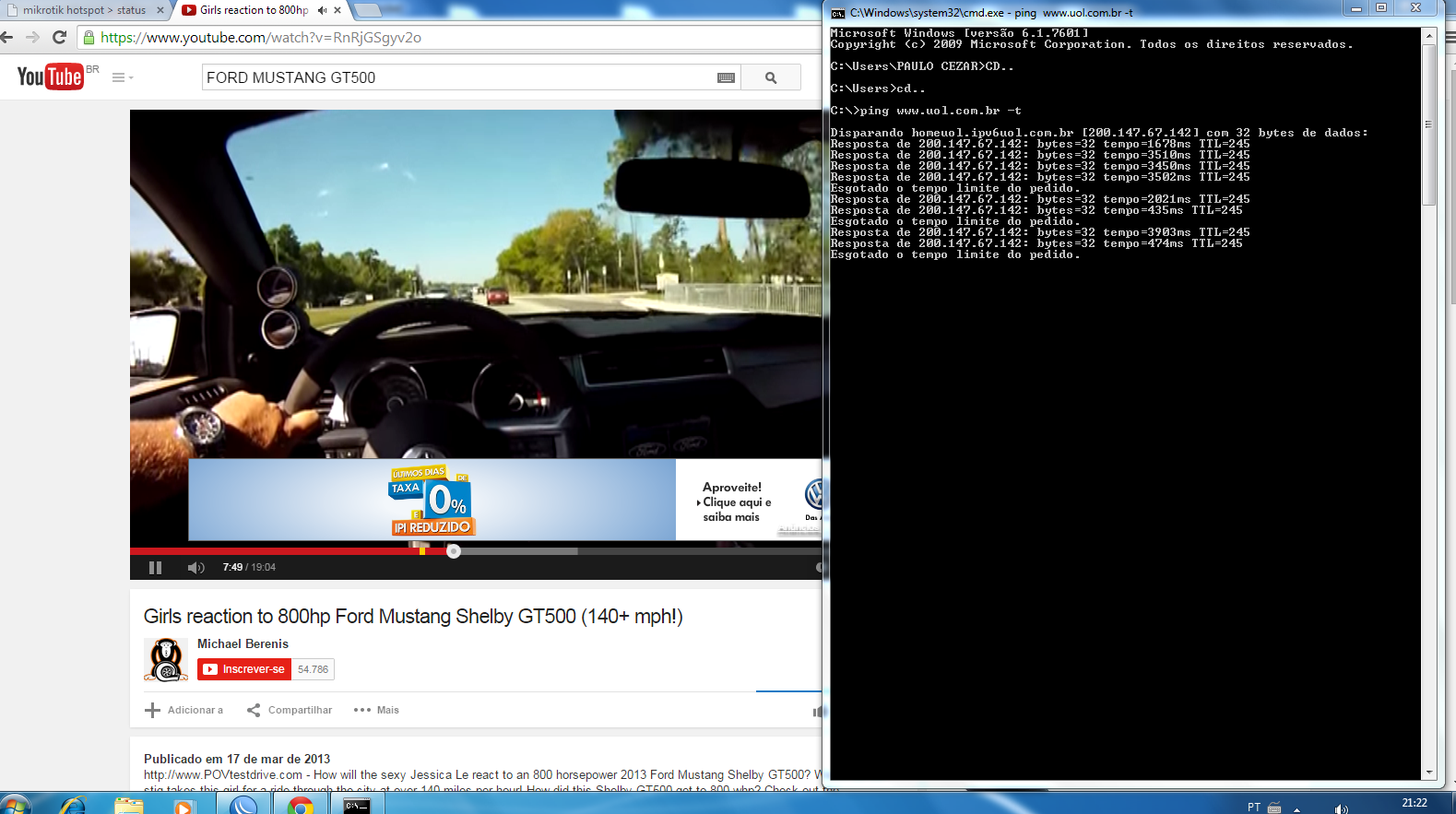
Task: Expand the Mais options menu
Action: click(x=376, y=710)
